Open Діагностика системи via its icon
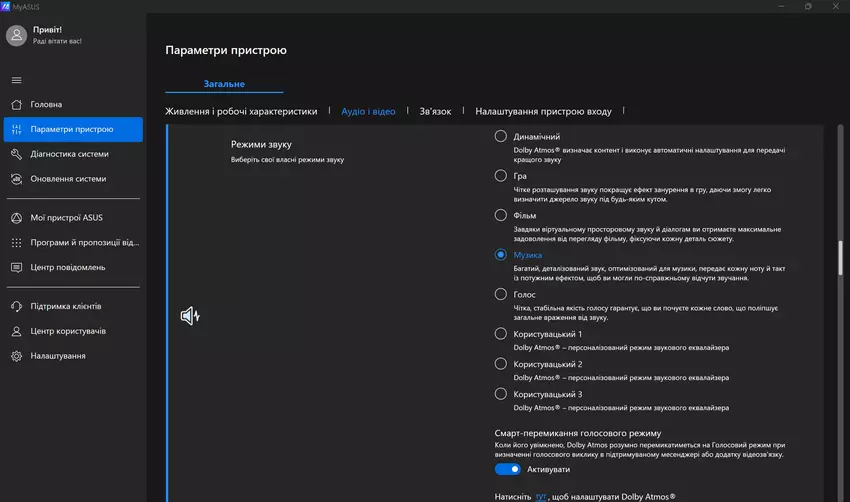850x502 pixels. [x=16, y=154]
